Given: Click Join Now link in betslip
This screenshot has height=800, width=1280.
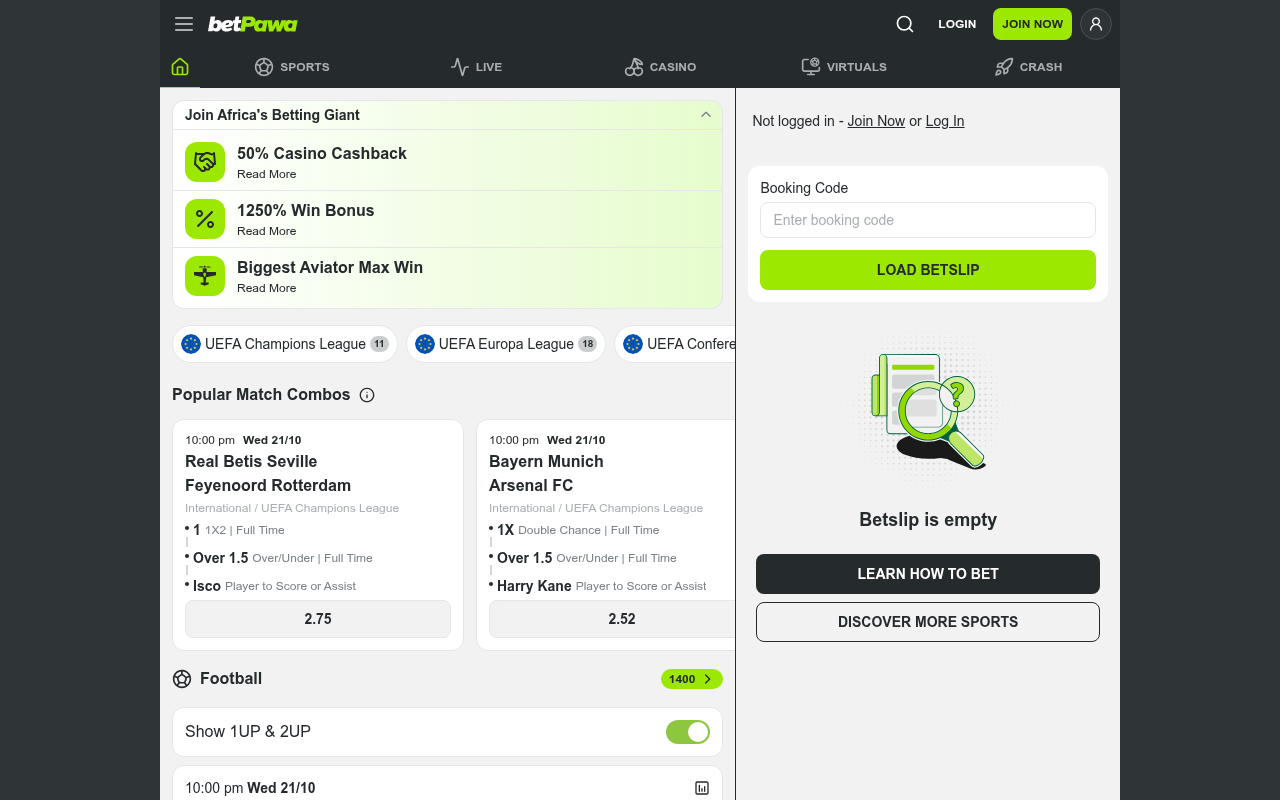Looking at the screenshot, I should click(x=876, y=121).
